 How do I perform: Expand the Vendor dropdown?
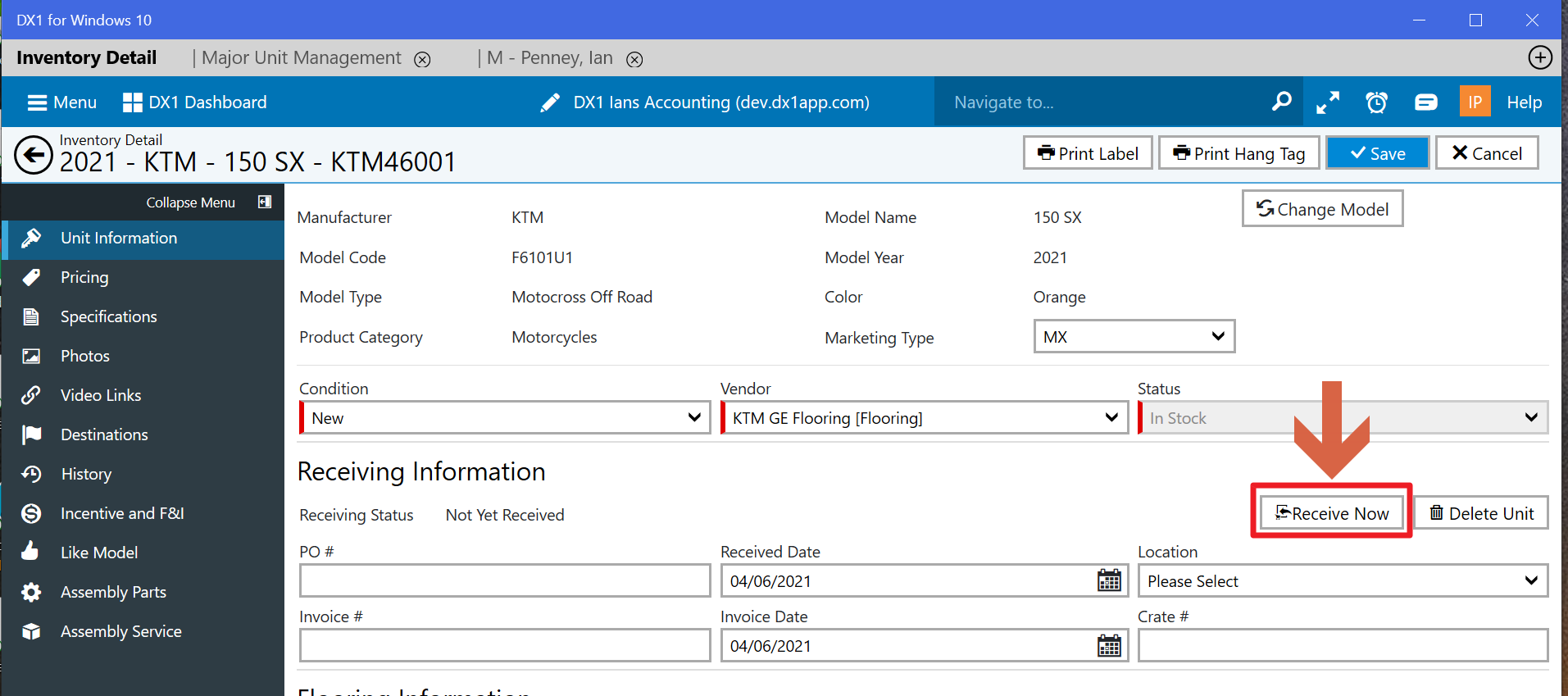(925, 417)
